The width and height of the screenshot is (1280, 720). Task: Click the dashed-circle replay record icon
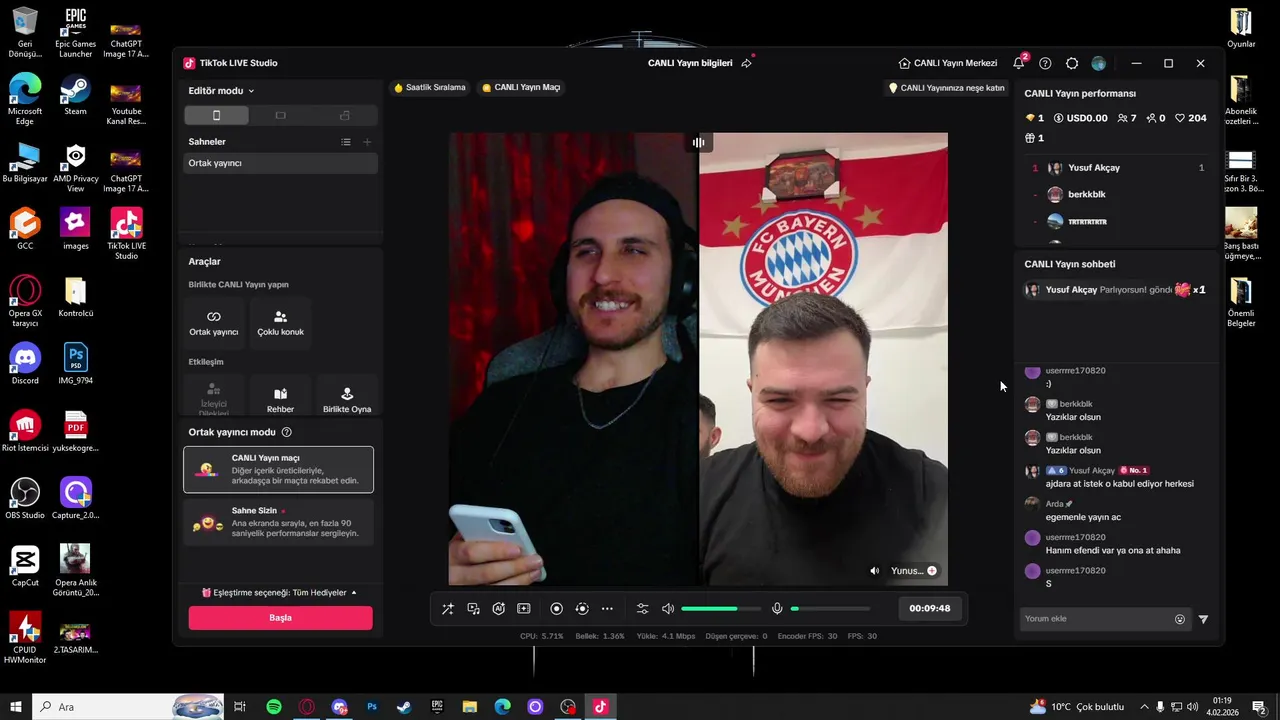[x=581, y=609]
